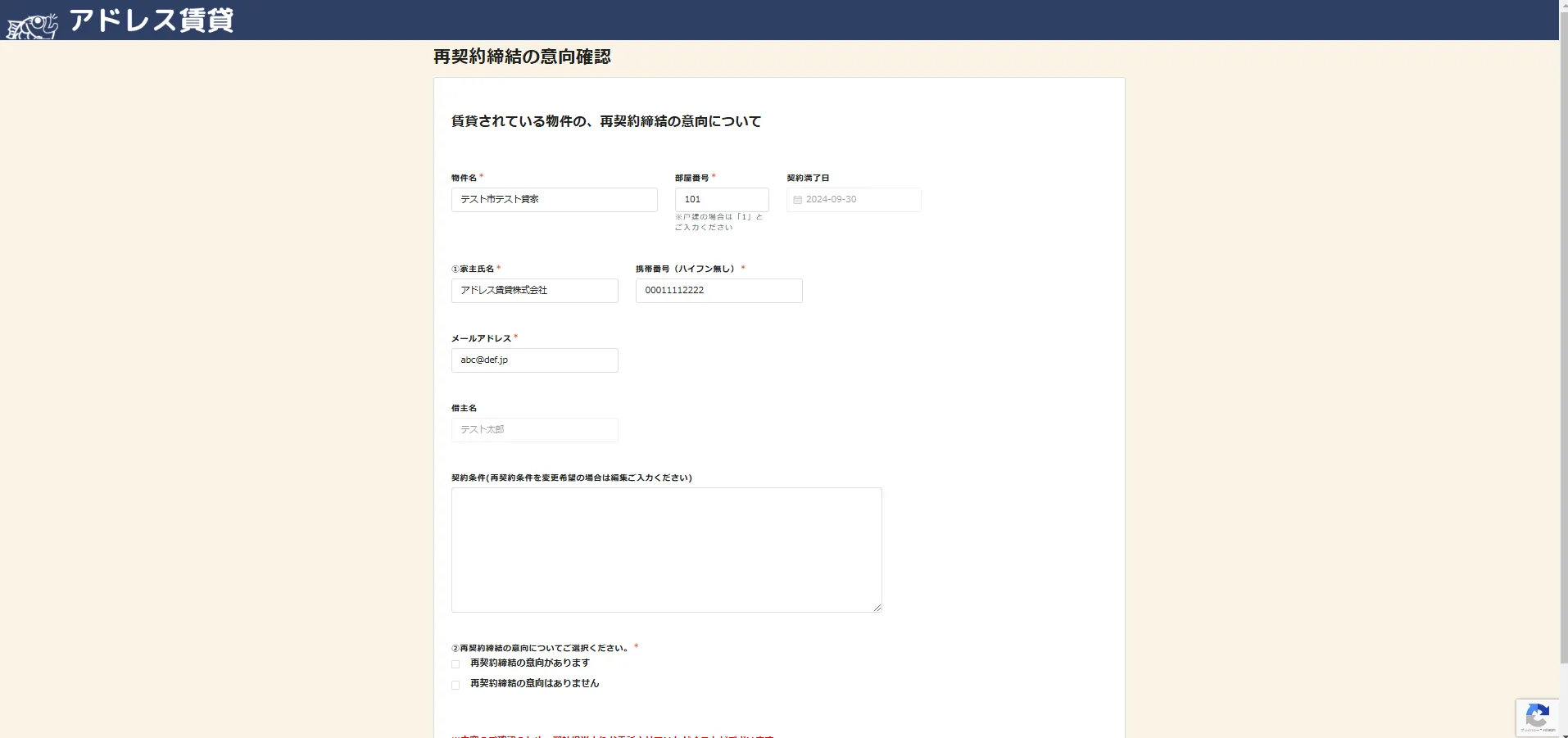Check the 再契約締結の意向はありません checkbox

point(455,685)
